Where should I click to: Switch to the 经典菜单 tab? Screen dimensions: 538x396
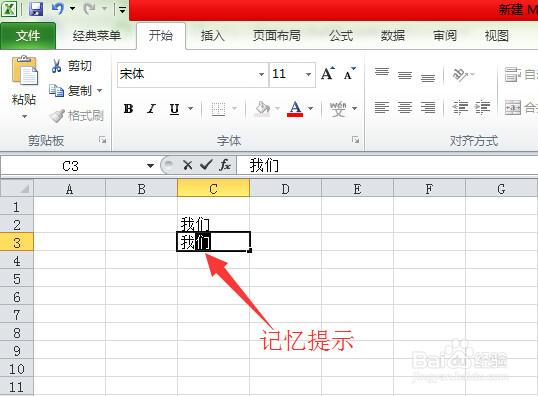click(x=96, y=36)
